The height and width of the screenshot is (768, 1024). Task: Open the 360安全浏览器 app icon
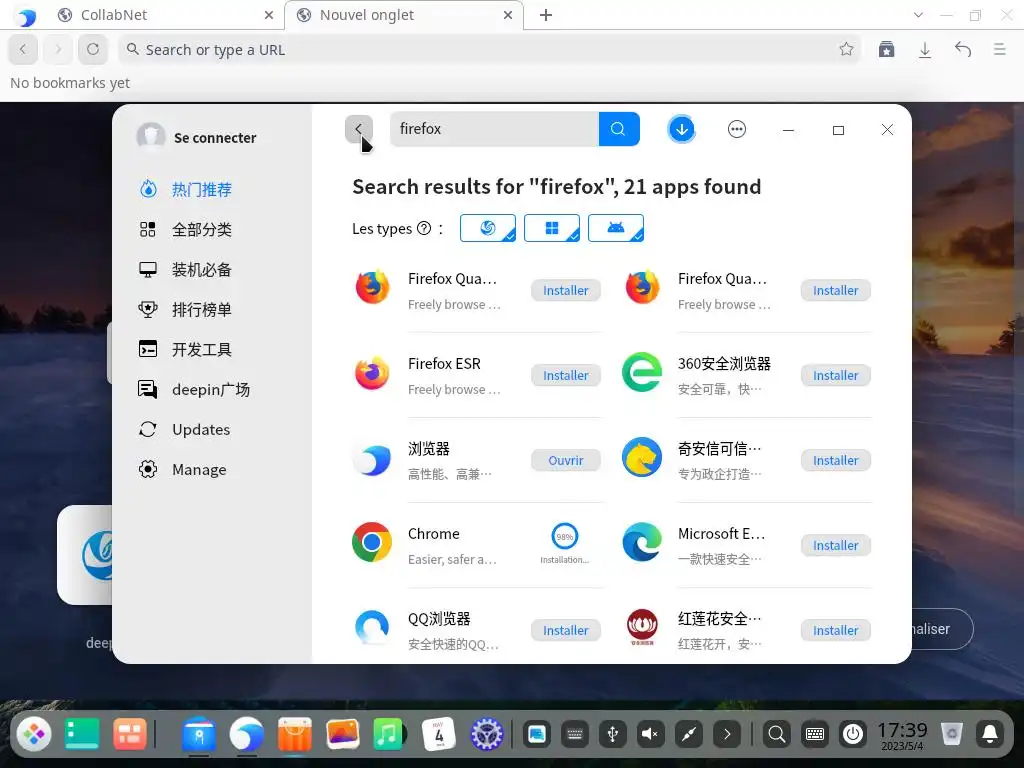click(642, 372)
